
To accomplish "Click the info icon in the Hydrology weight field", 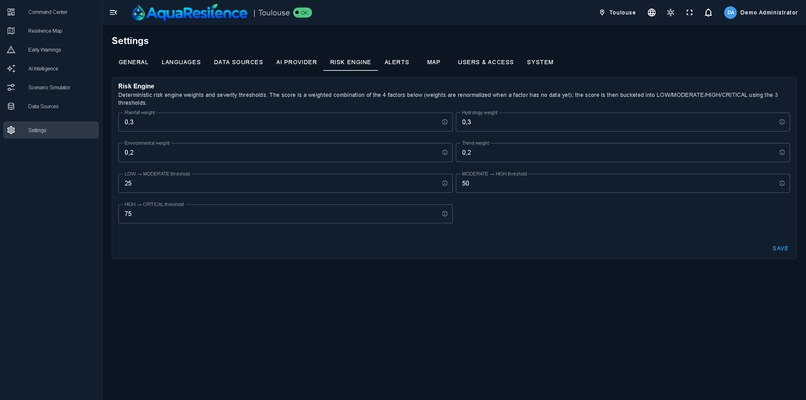I will click(782, 122).
